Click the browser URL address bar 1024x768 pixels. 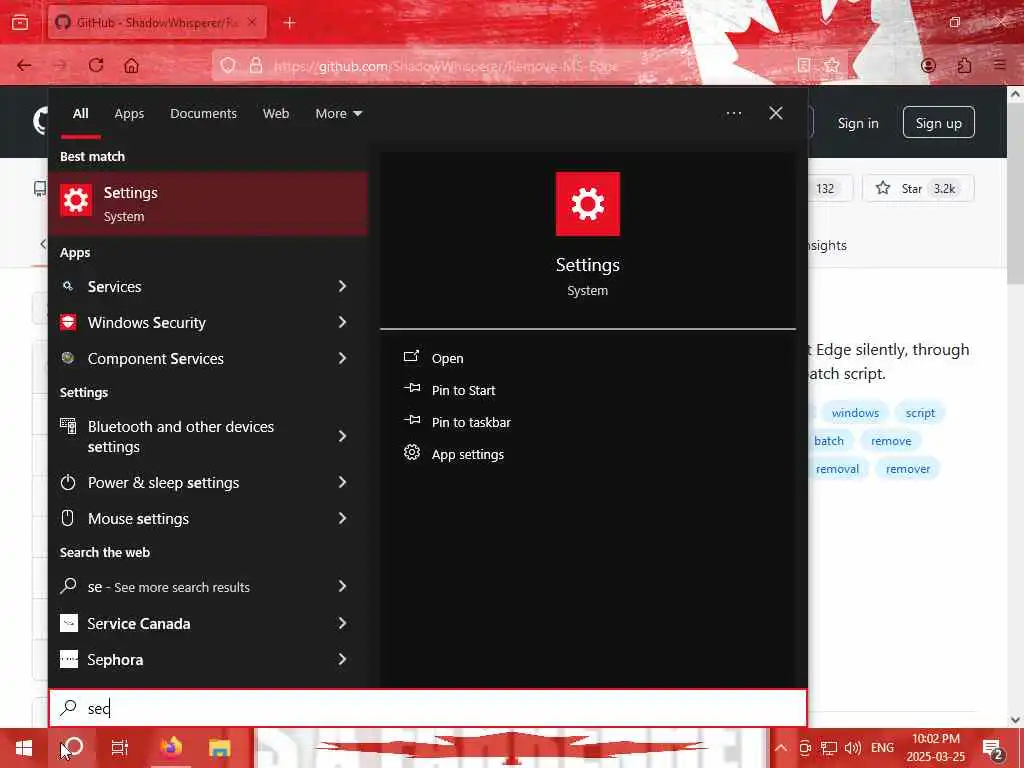[x=529, y=66]
